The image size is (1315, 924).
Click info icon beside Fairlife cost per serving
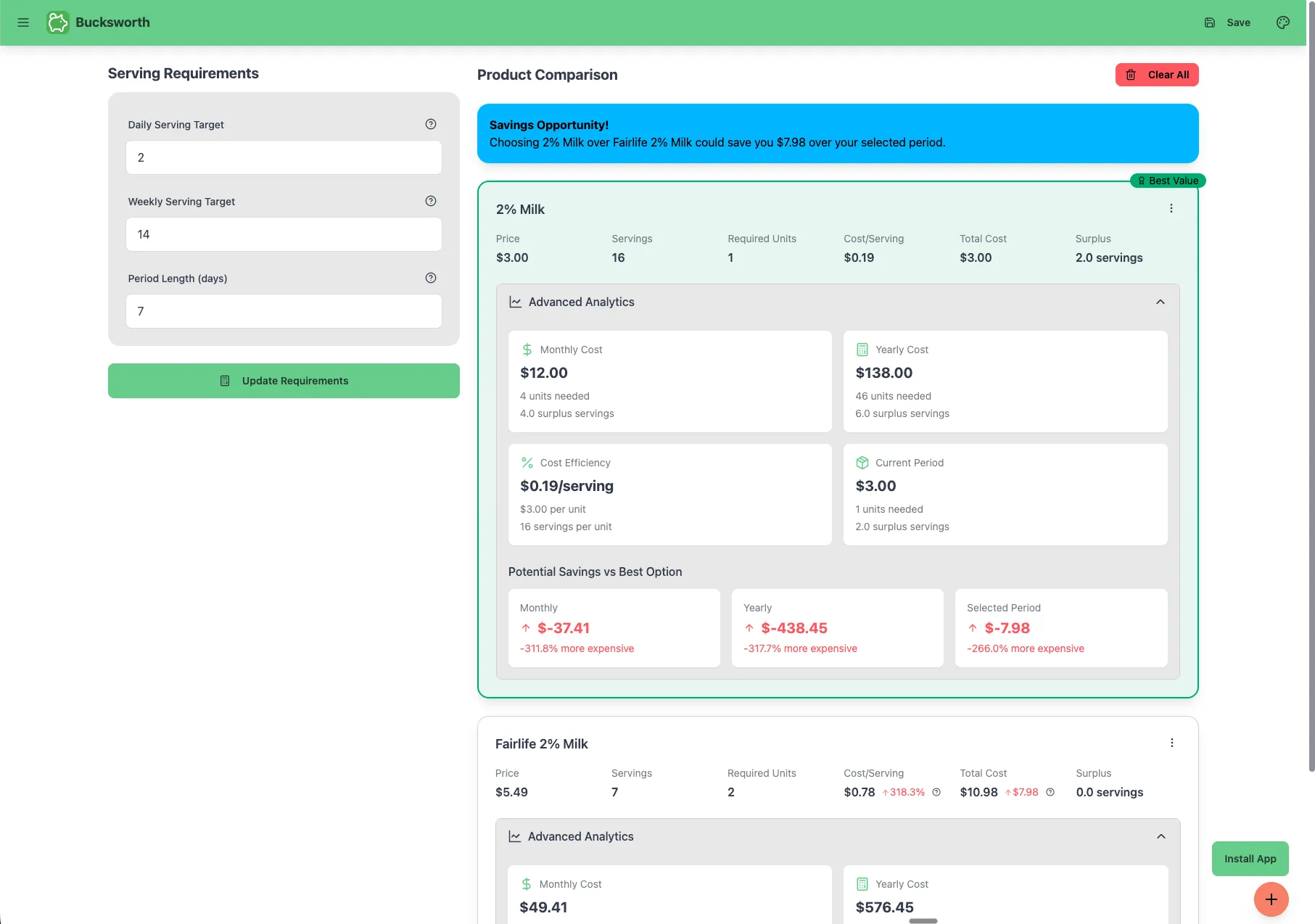pos(936,792)
